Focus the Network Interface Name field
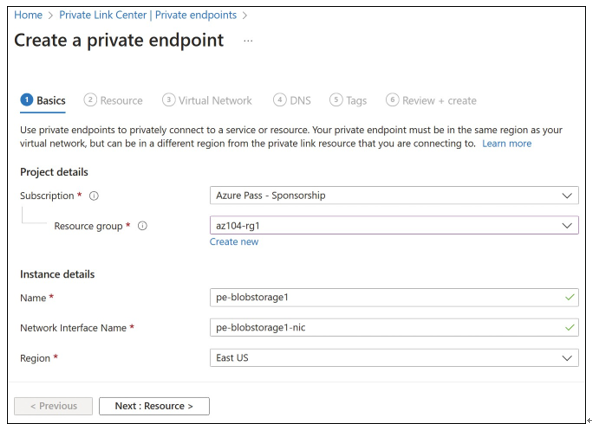This screenshot has height=427, width=592. [394, 328]
